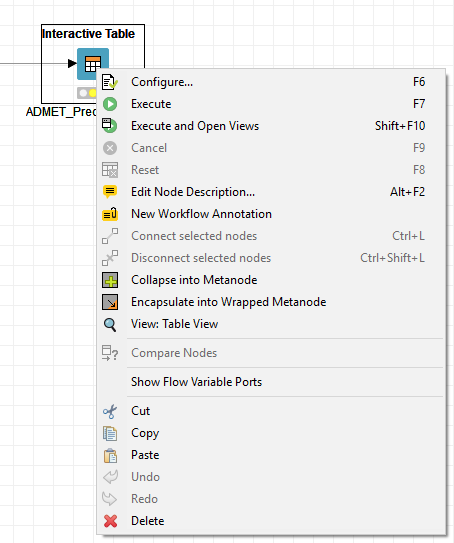Click the F6 shortcut label
454x543 pixels.
[419, 82]
